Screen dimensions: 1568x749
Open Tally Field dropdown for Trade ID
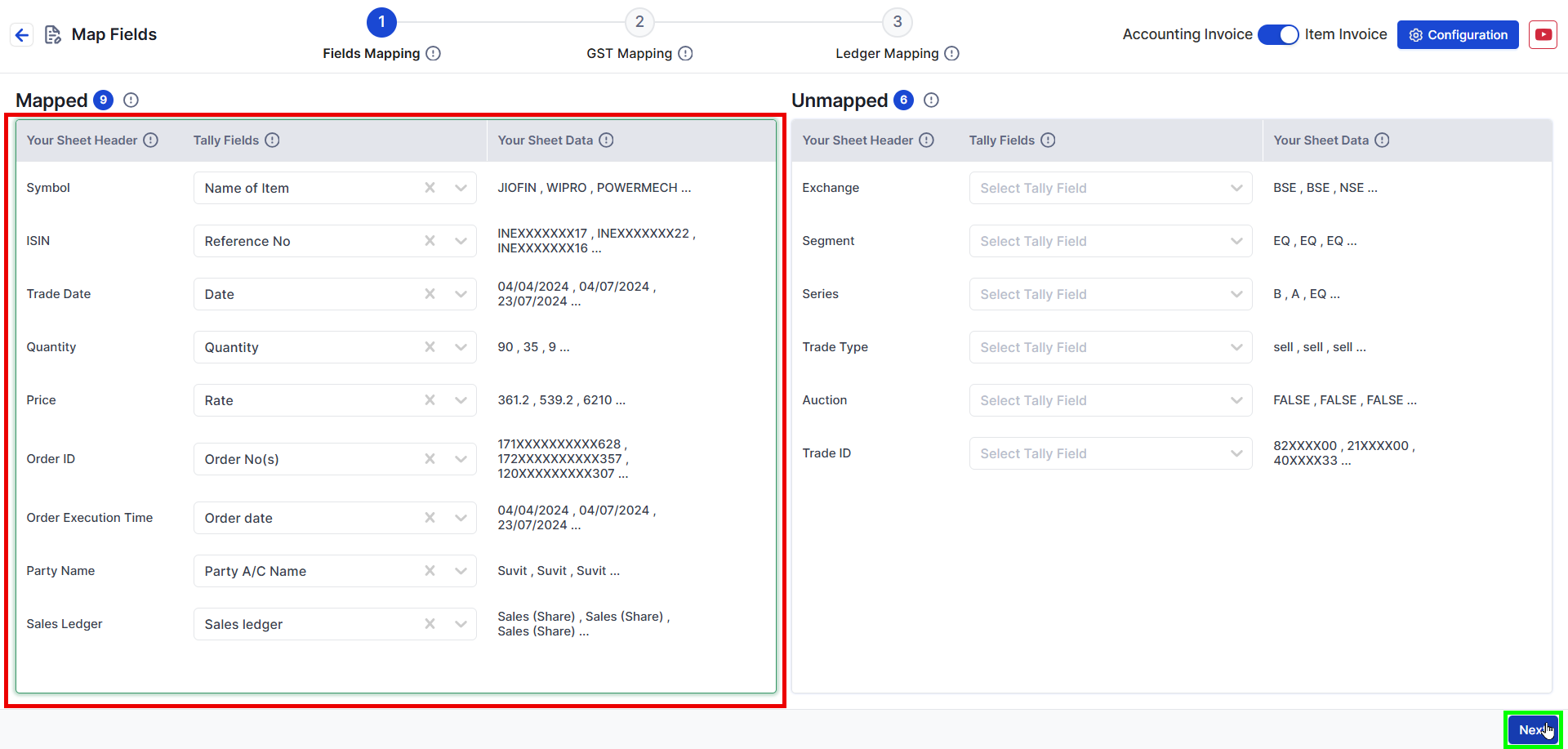(x=1111, y=453)
